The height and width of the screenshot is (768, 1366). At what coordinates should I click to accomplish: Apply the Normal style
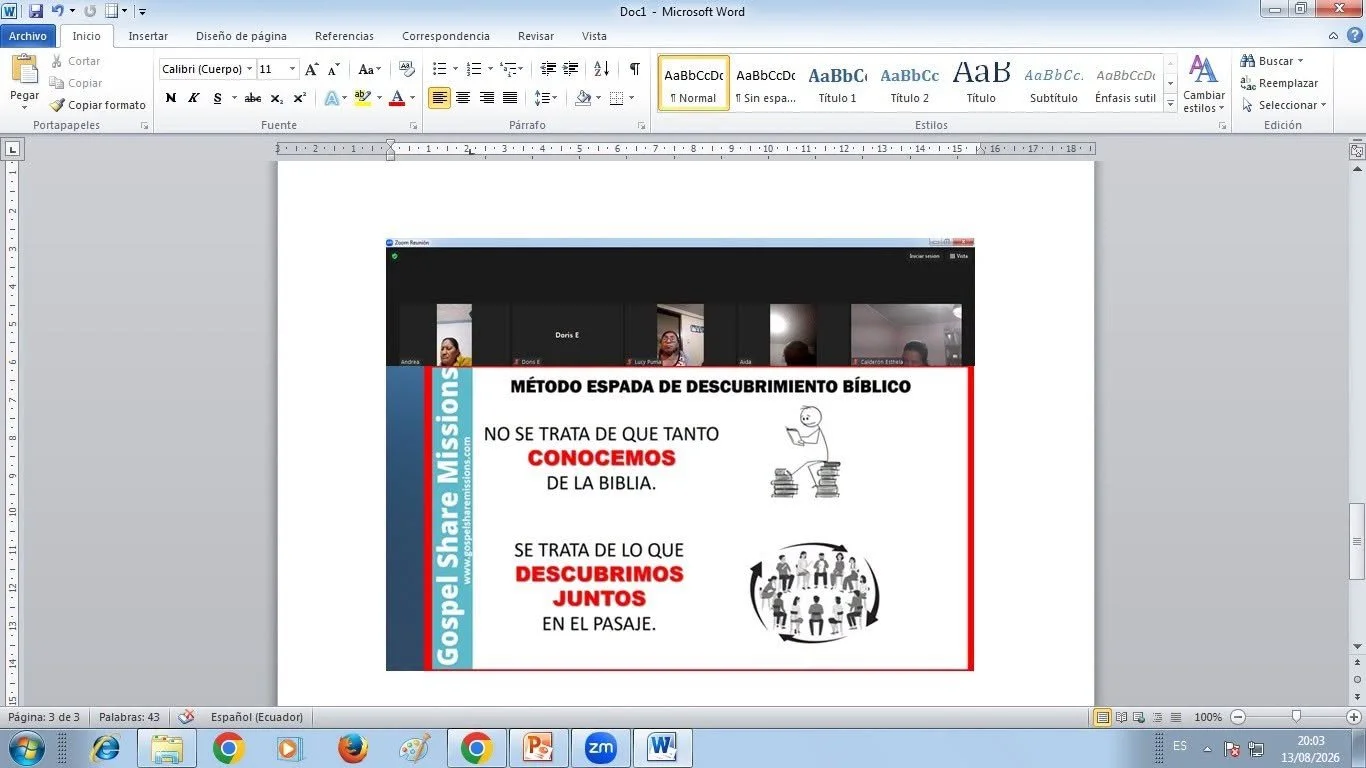pyautogui.click(x=694, y=83)
